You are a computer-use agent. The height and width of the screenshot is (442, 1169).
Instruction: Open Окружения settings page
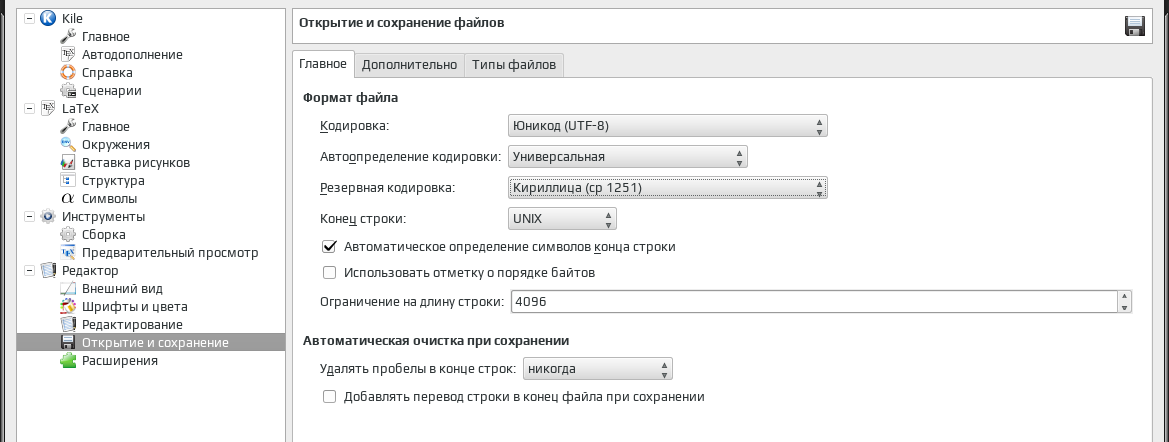116,145
